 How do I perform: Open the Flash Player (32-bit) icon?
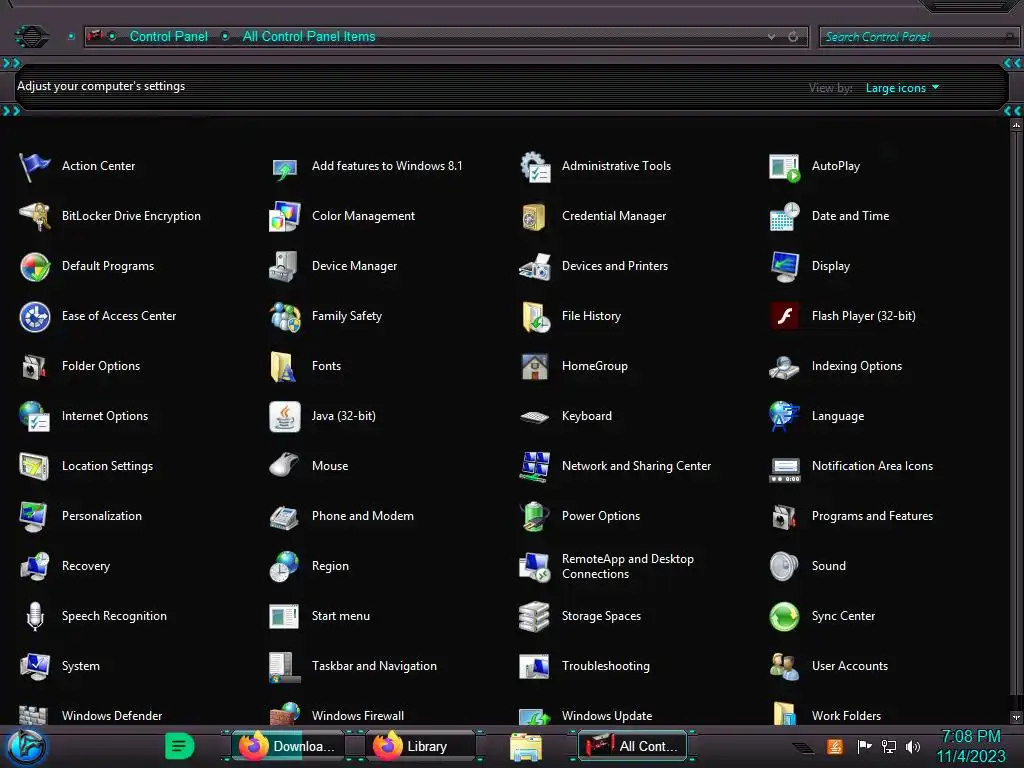coord(784,317)
